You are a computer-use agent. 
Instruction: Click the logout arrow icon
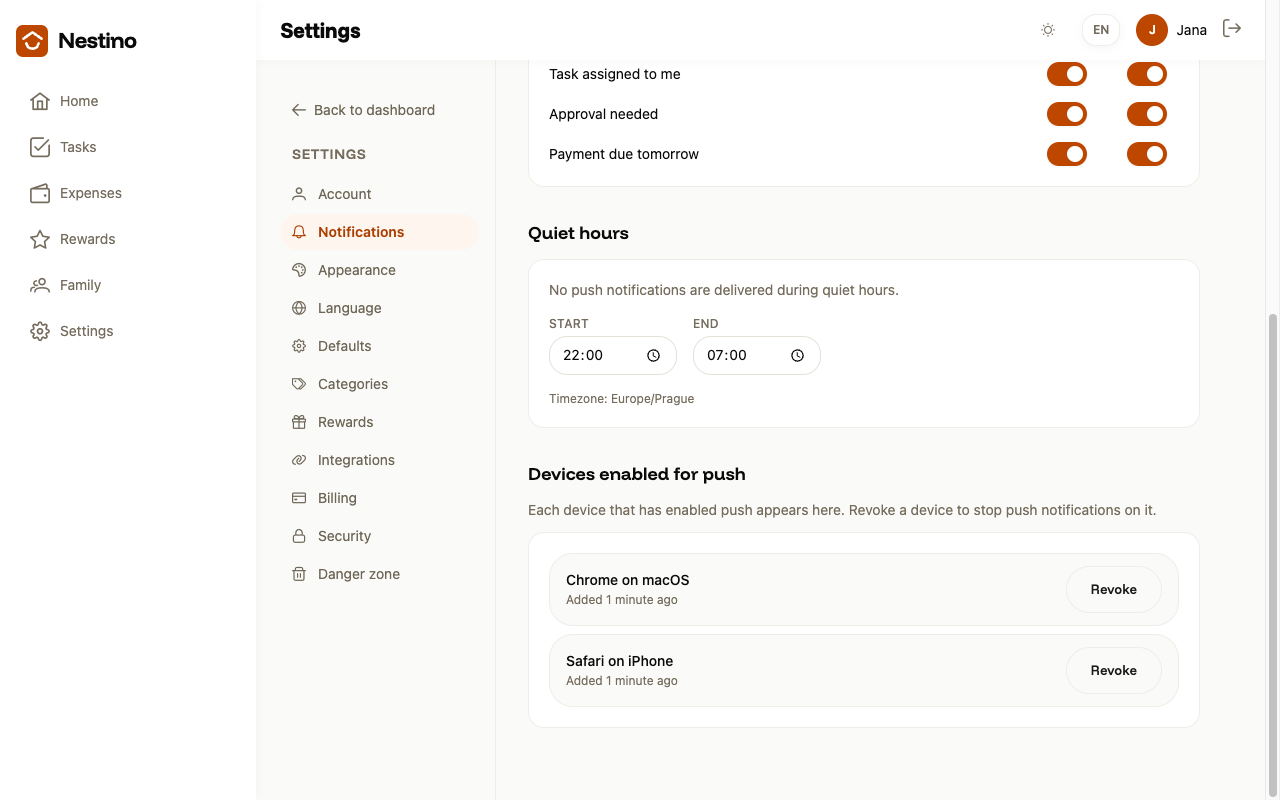[1232, 29]
